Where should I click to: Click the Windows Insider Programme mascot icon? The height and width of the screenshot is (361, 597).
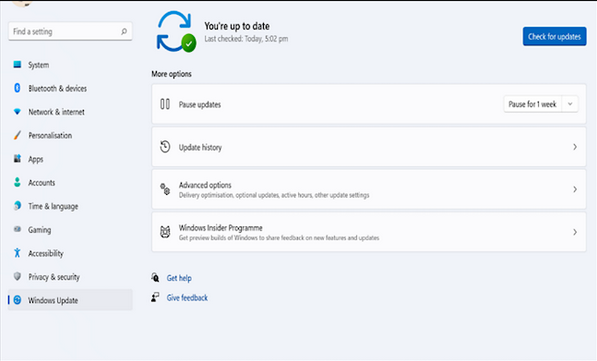(x=165, y=232)
